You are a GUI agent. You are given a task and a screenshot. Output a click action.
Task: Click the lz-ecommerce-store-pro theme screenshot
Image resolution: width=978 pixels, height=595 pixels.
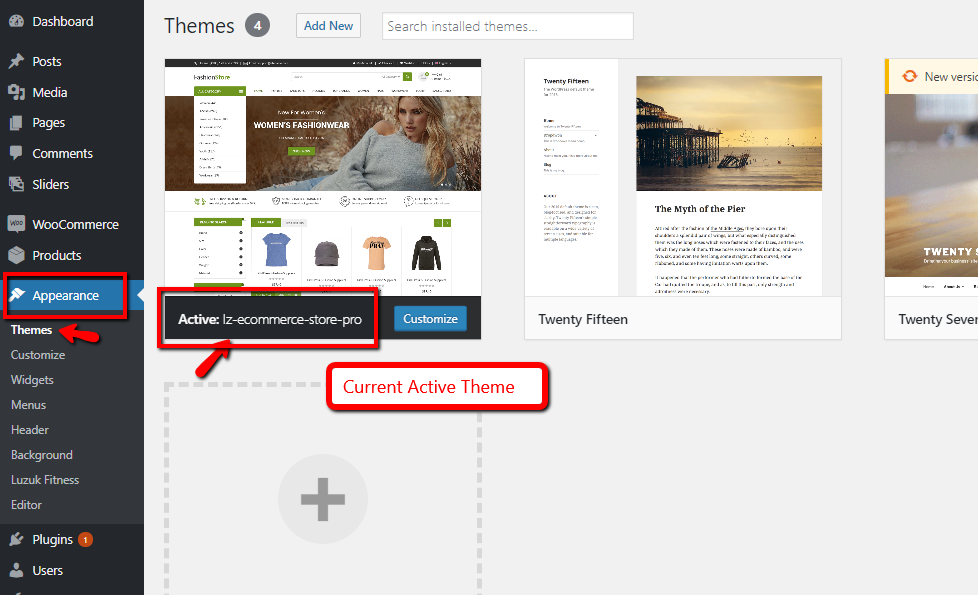[322, 177]
